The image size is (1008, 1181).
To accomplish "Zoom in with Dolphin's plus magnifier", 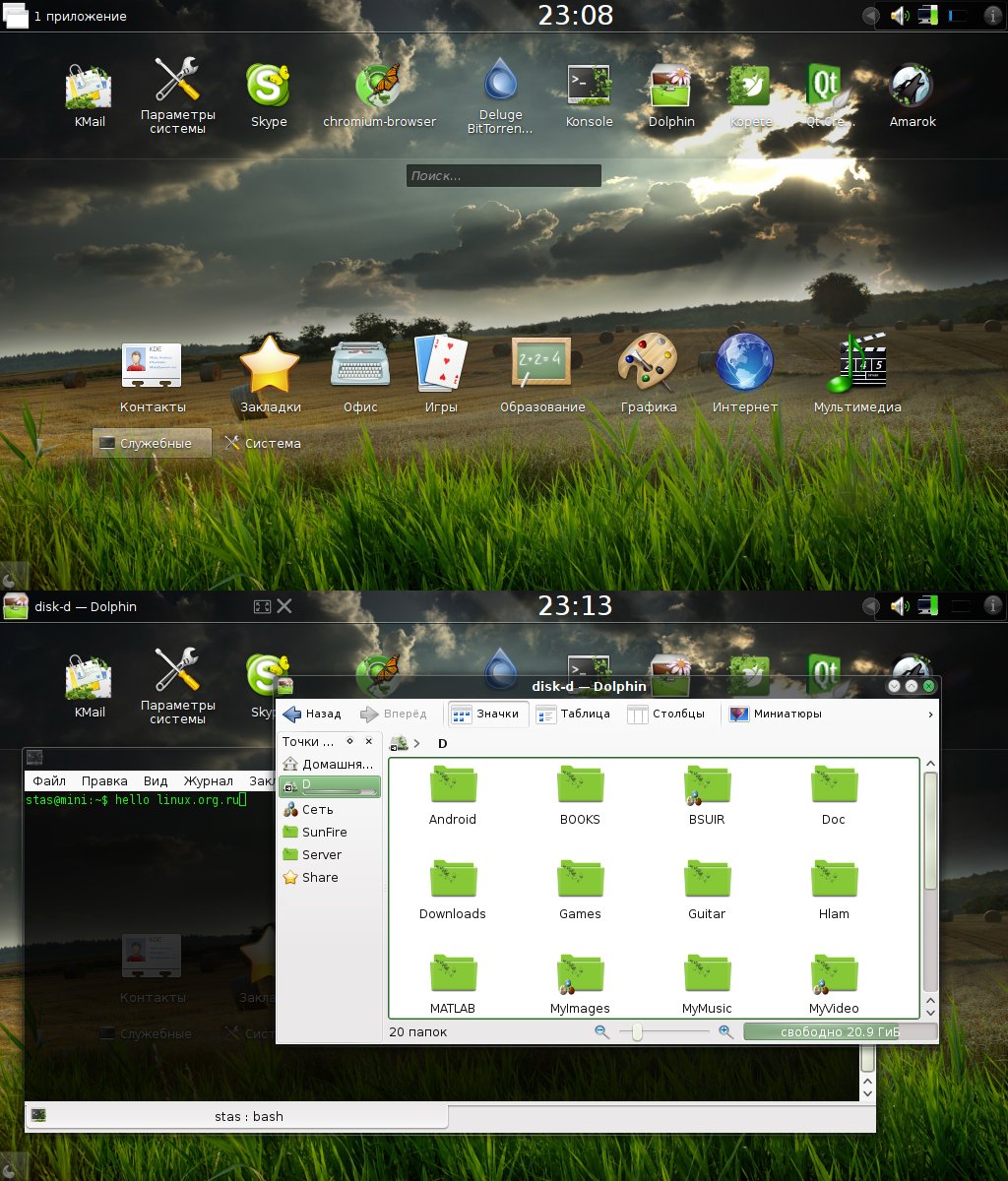I will click(725, 1031).
